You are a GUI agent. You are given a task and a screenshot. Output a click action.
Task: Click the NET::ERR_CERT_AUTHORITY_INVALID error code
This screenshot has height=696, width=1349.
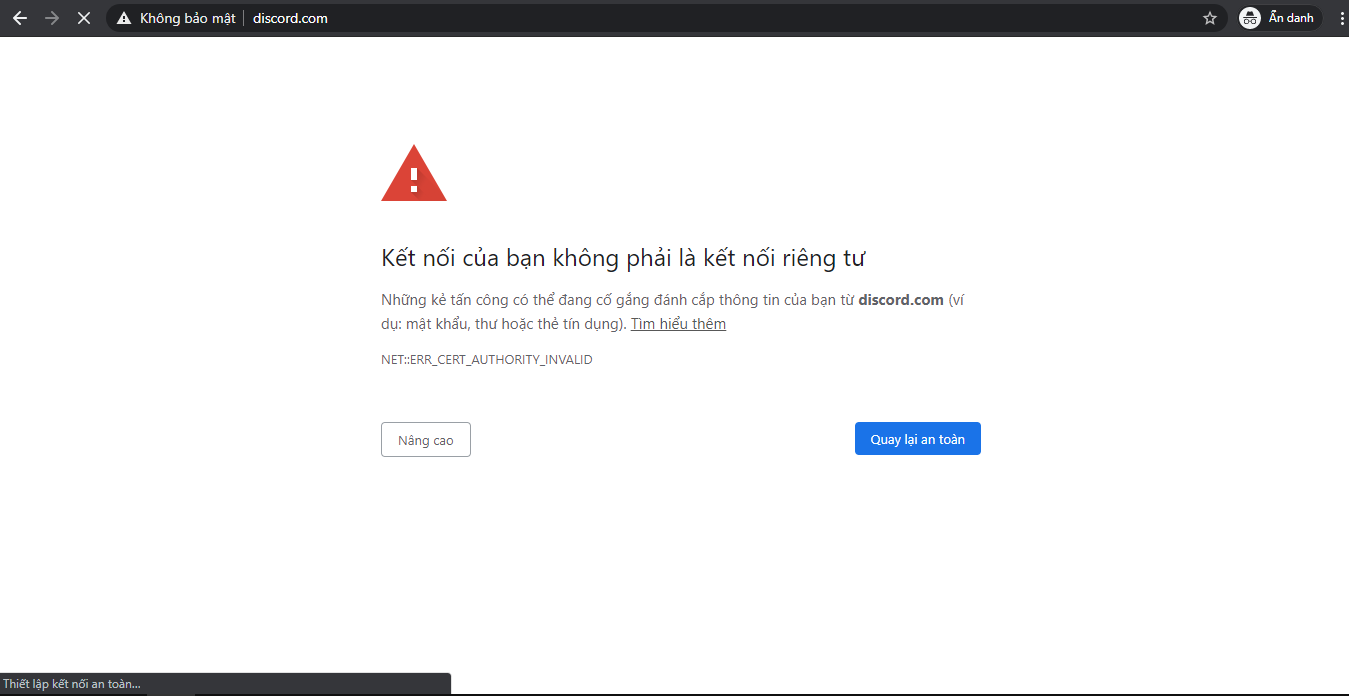(487, 359)
